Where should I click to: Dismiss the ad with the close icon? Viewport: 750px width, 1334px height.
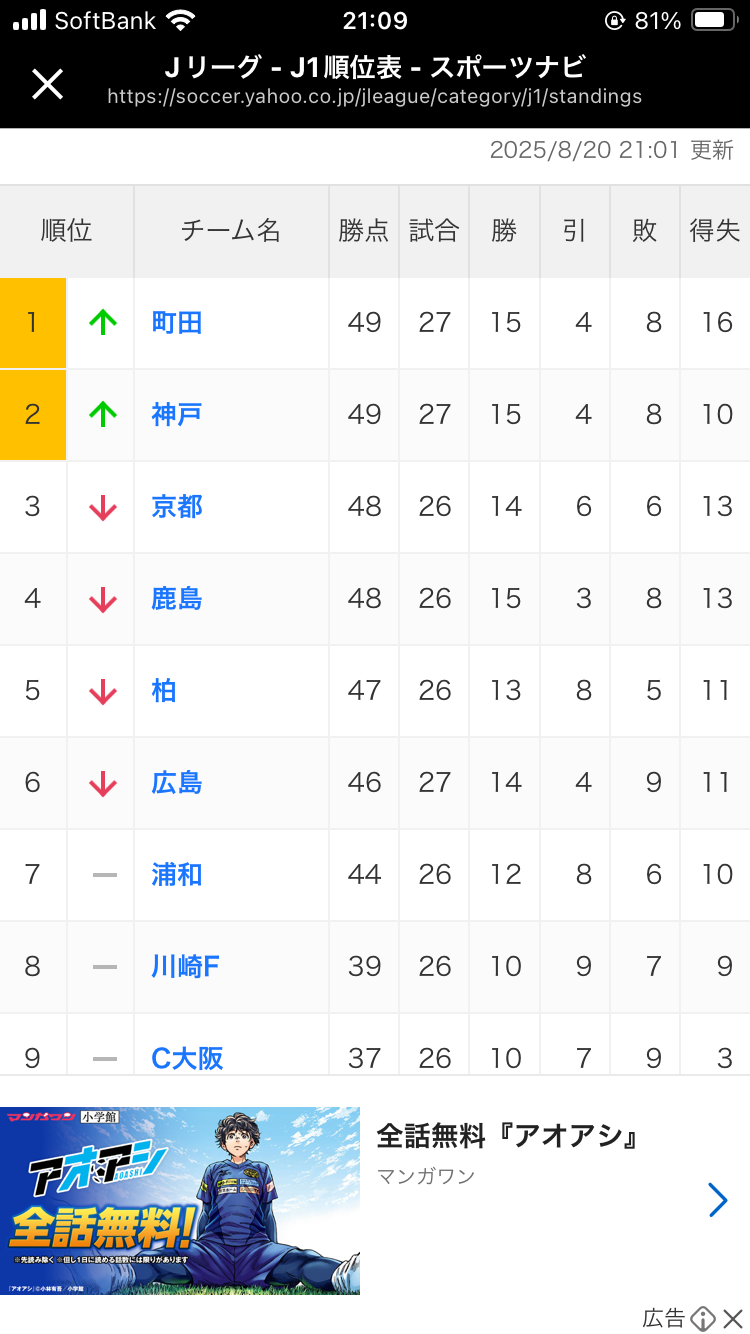tap(733, 1318)
